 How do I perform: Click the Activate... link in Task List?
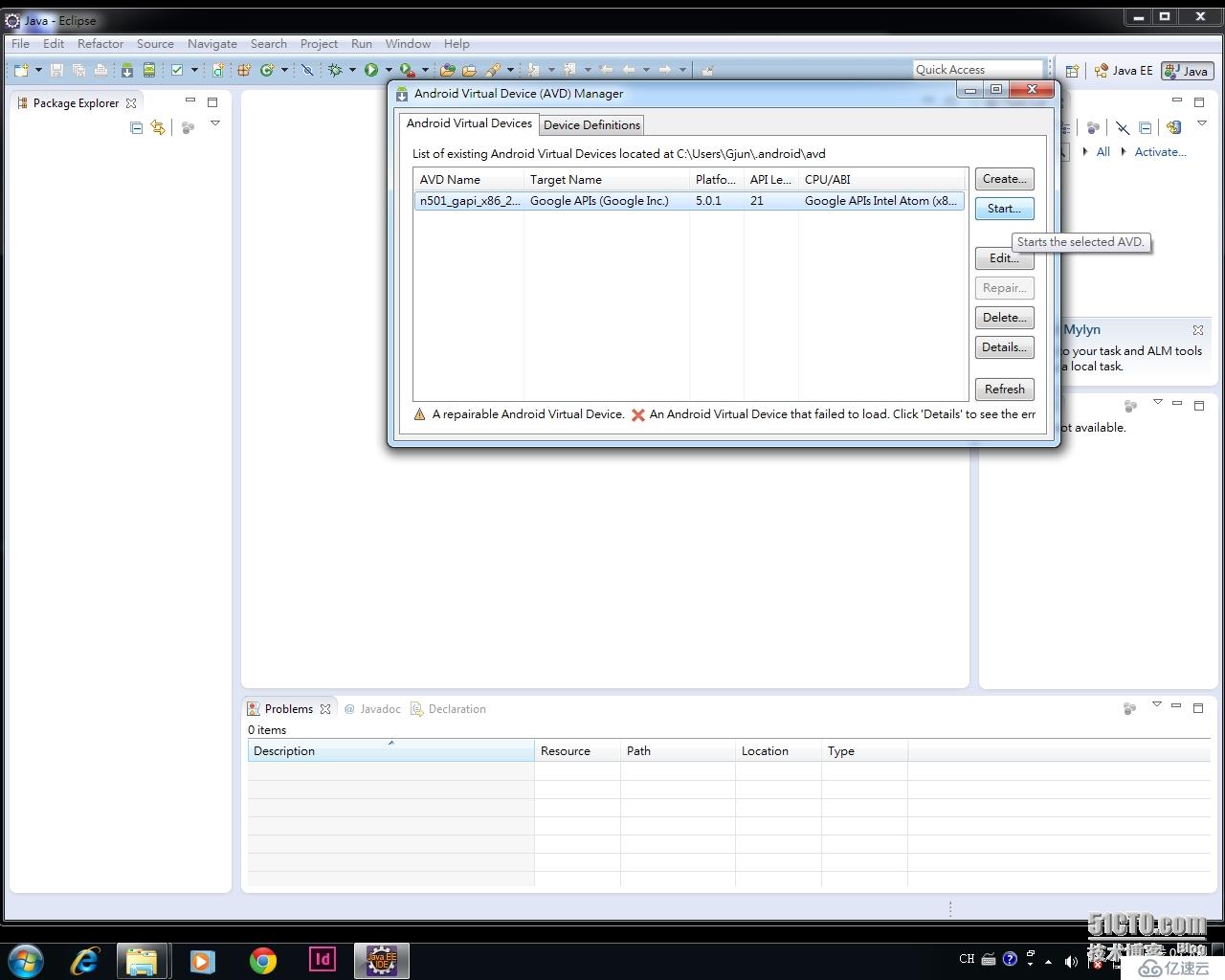(x=1160, y=151)
